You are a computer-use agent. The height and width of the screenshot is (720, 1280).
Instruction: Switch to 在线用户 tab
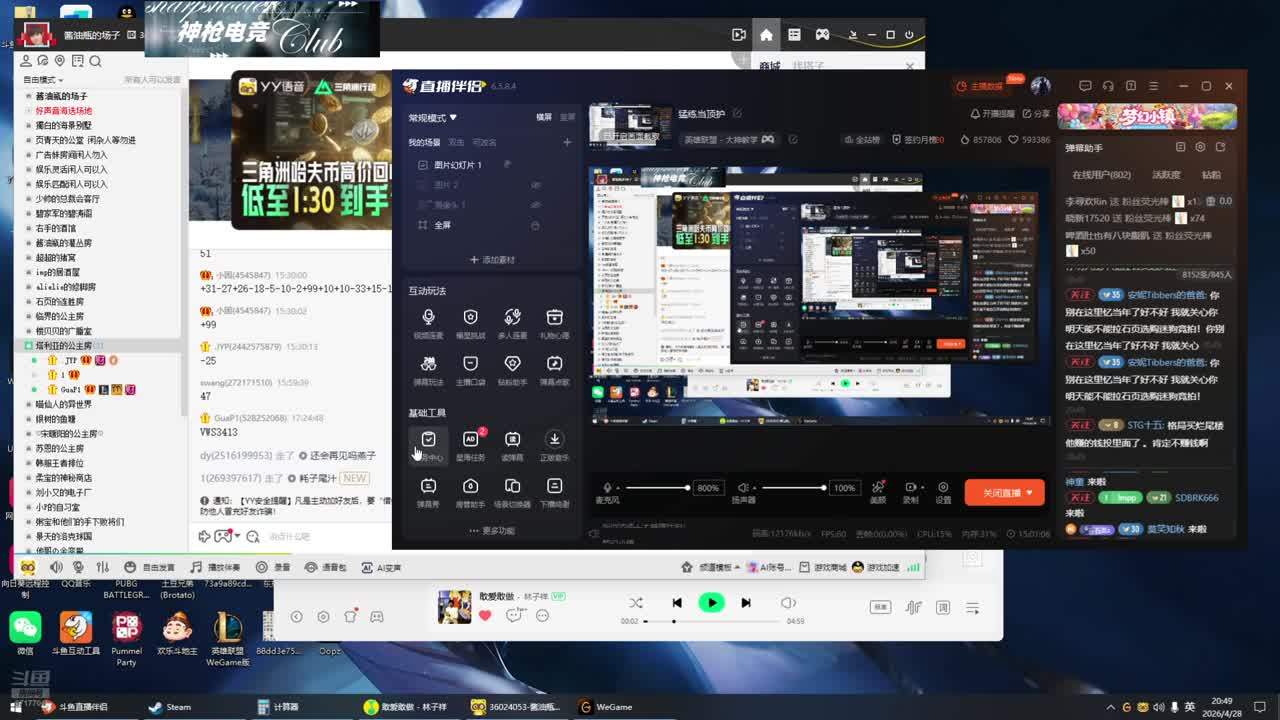tap(1101, 175)
